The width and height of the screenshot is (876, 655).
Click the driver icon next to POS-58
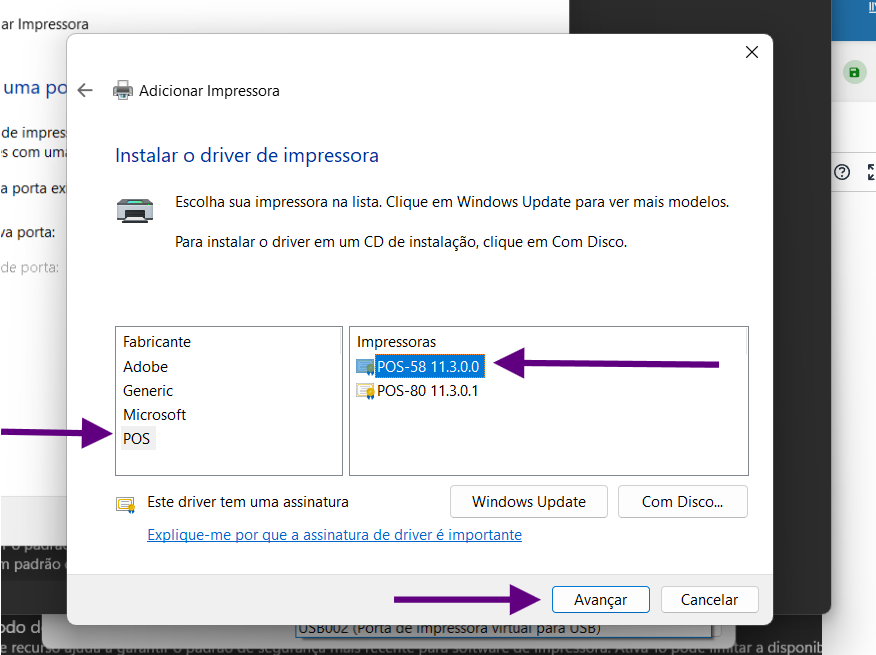pyautogui.click(x=365, y=367)
